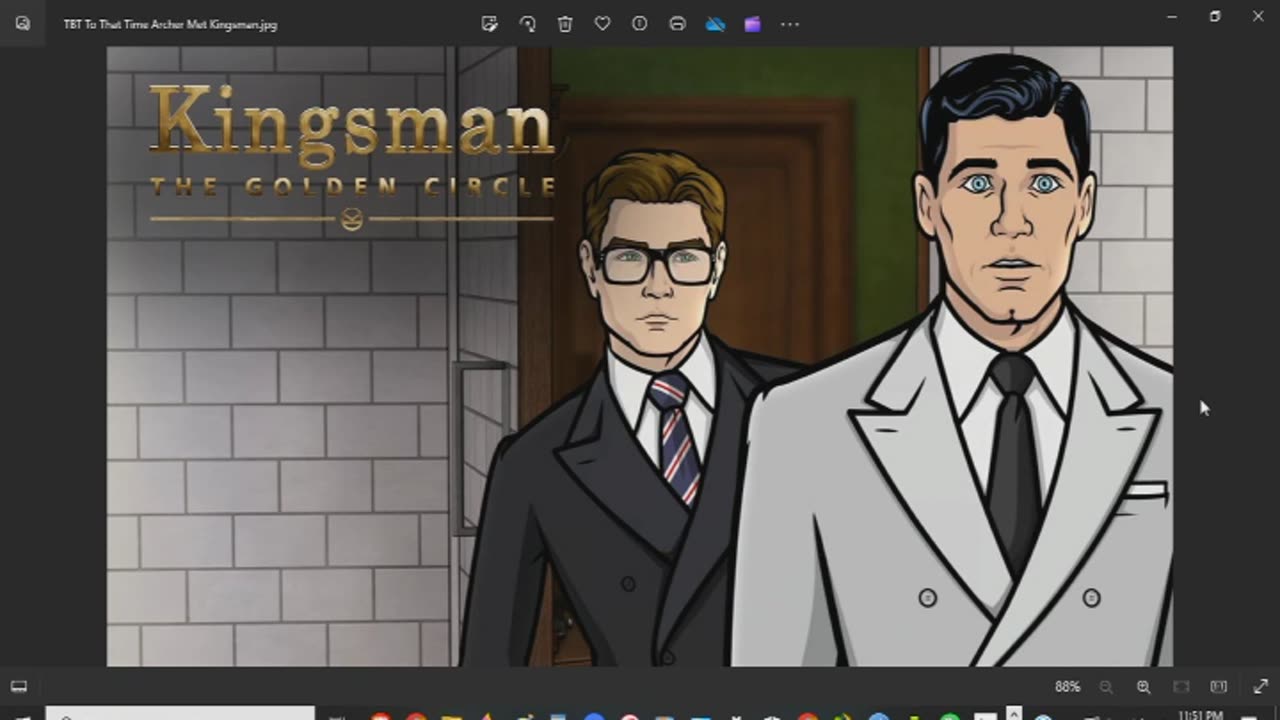
Task: Click the OneDrive cloud icon
Action: click(715, 24)
